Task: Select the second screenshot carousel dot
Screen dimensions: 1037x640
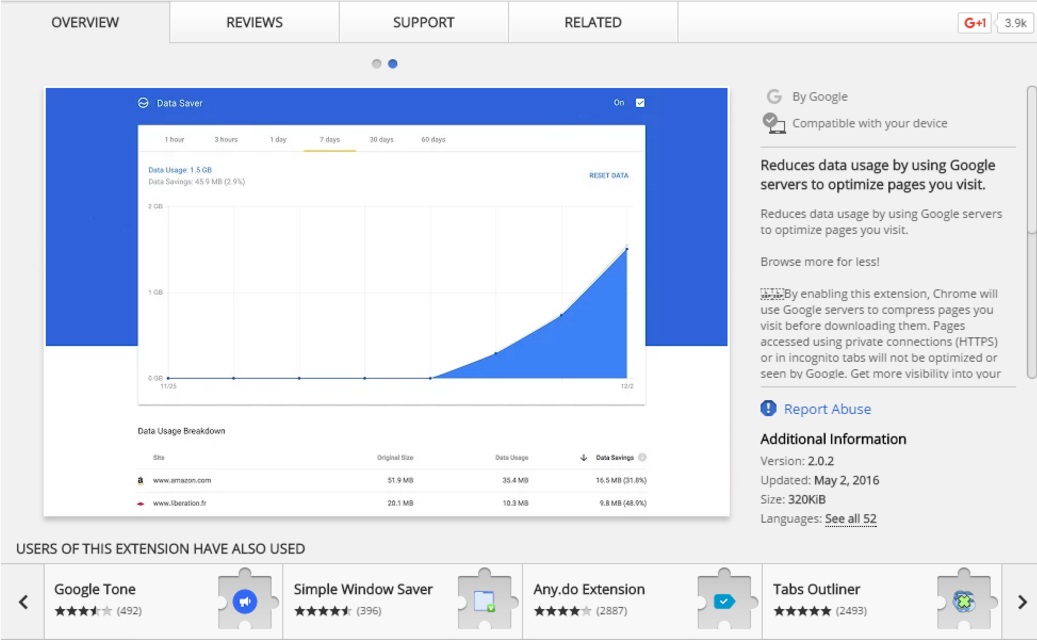Action: tap(393, 64)
